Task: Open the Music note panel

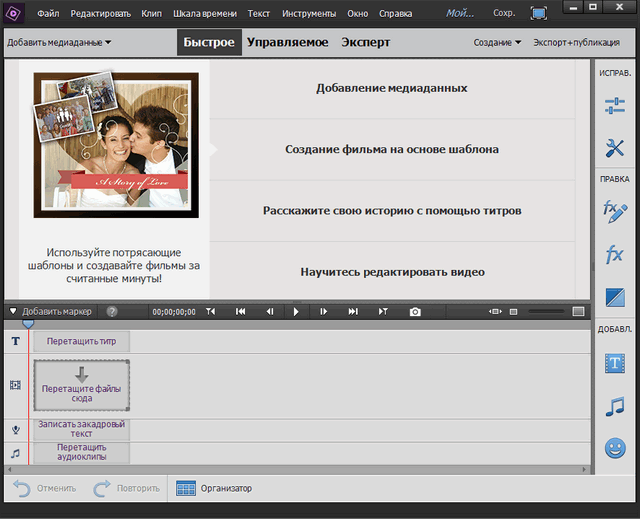Action: pyautogui.click(x=614, y=406)
